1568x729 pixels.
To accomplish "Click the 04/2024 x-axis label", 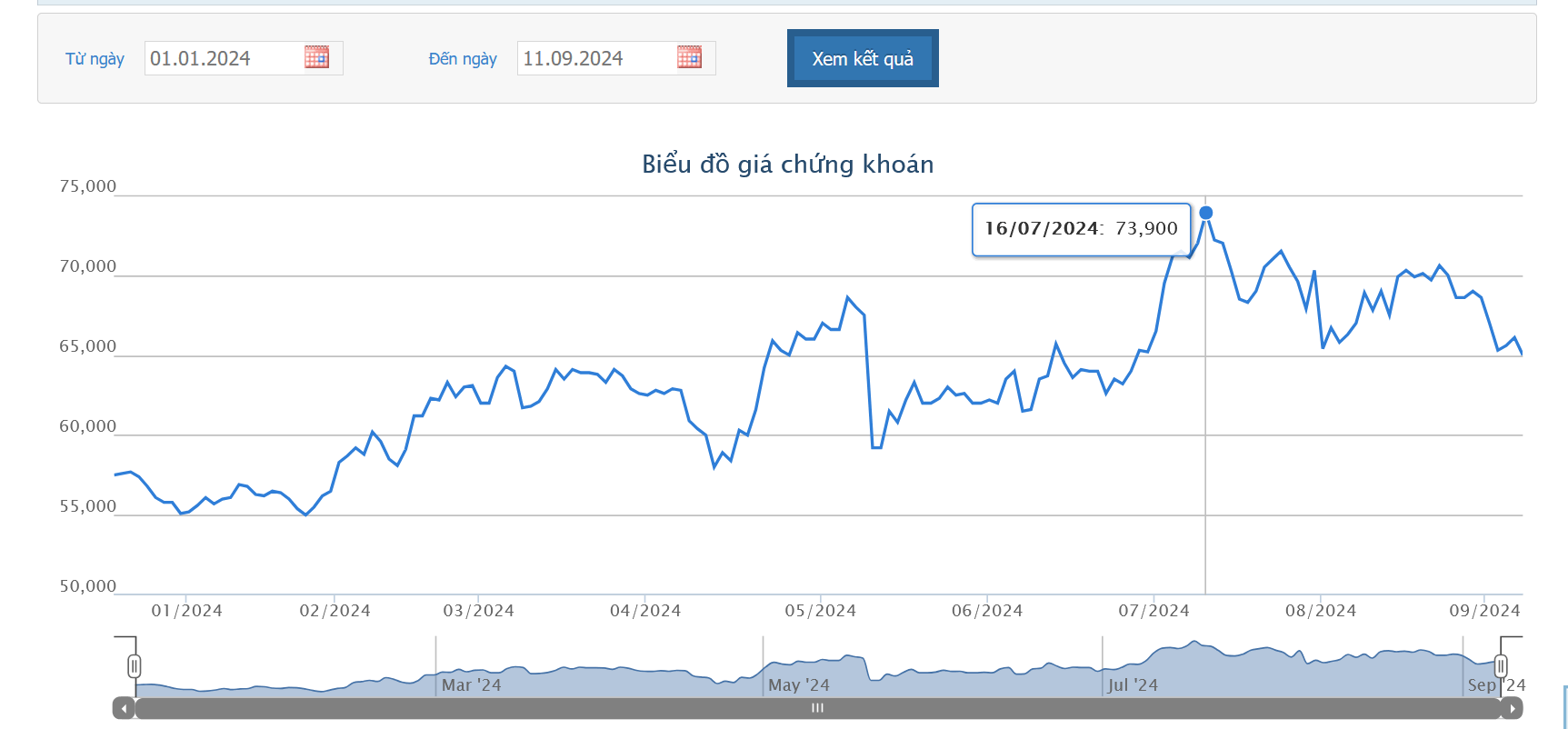I will (x=645, y=611).
